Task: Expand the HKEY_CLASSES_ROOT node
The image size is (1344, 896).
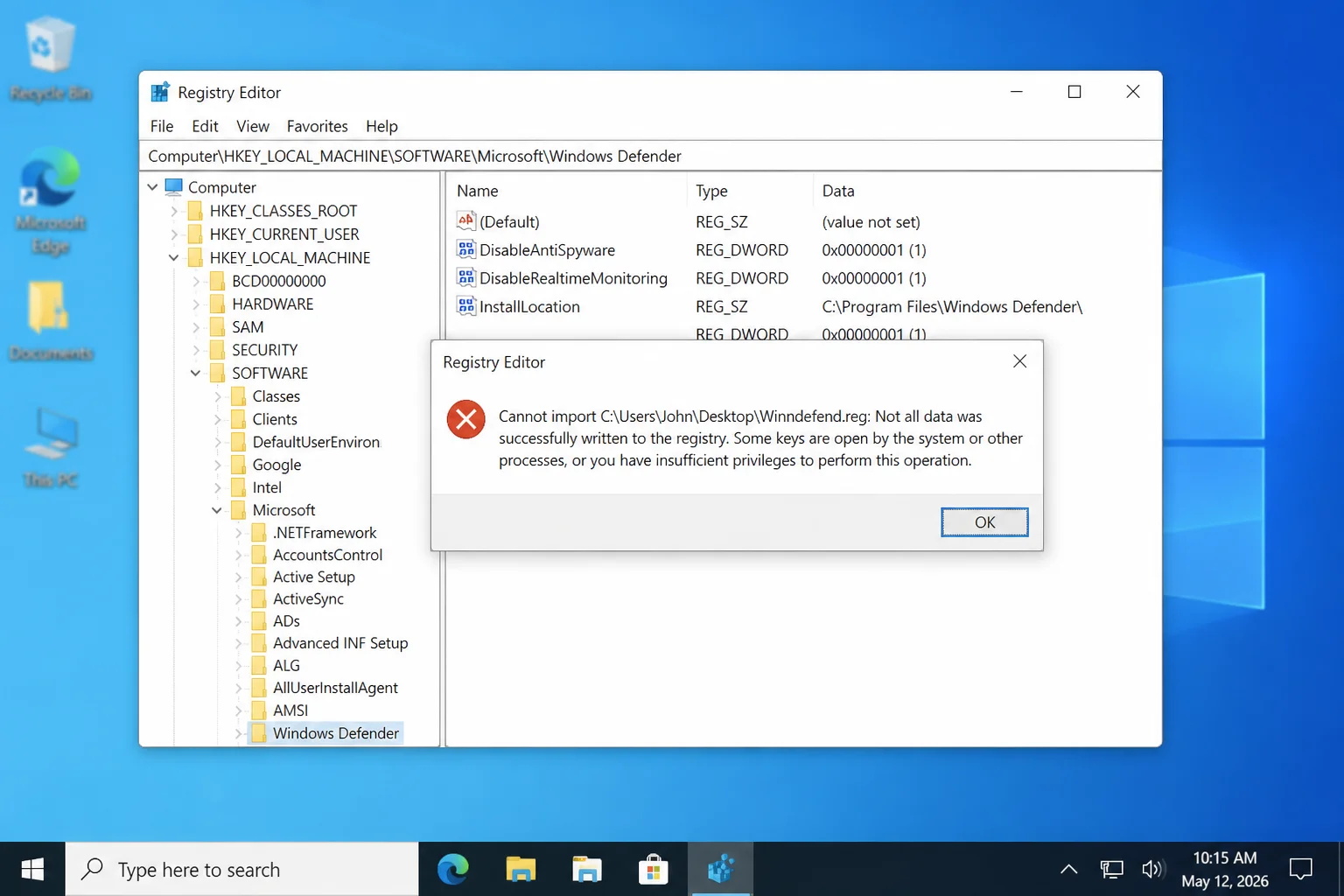Action: point(174,211)
